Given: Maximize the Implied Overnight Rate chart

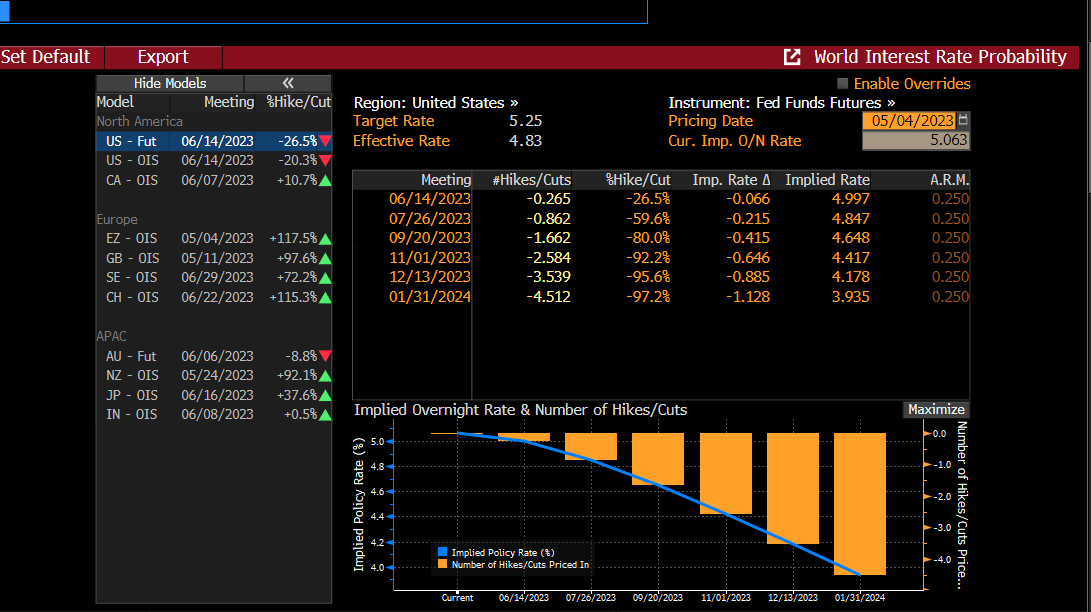Looking at the screenshot, I should coord(936,409).
